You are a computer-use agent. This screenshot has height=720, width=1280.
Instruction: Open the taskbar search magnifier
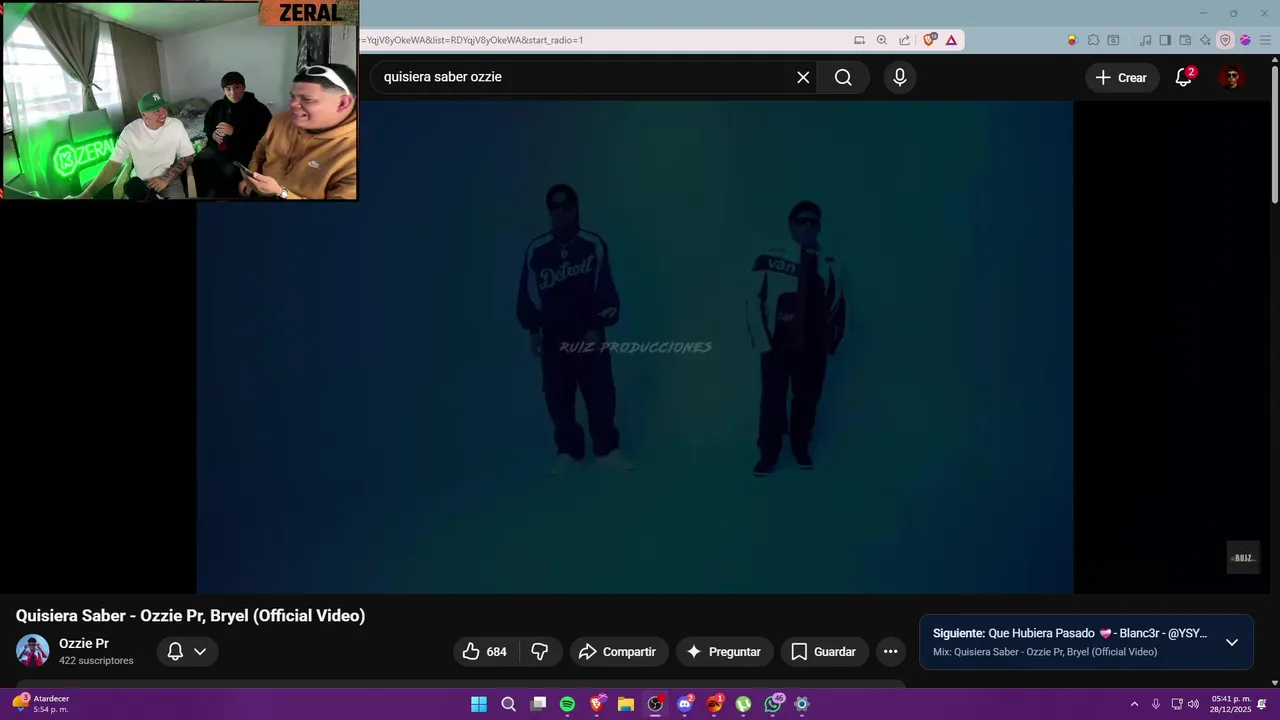(x=508, y=704)
